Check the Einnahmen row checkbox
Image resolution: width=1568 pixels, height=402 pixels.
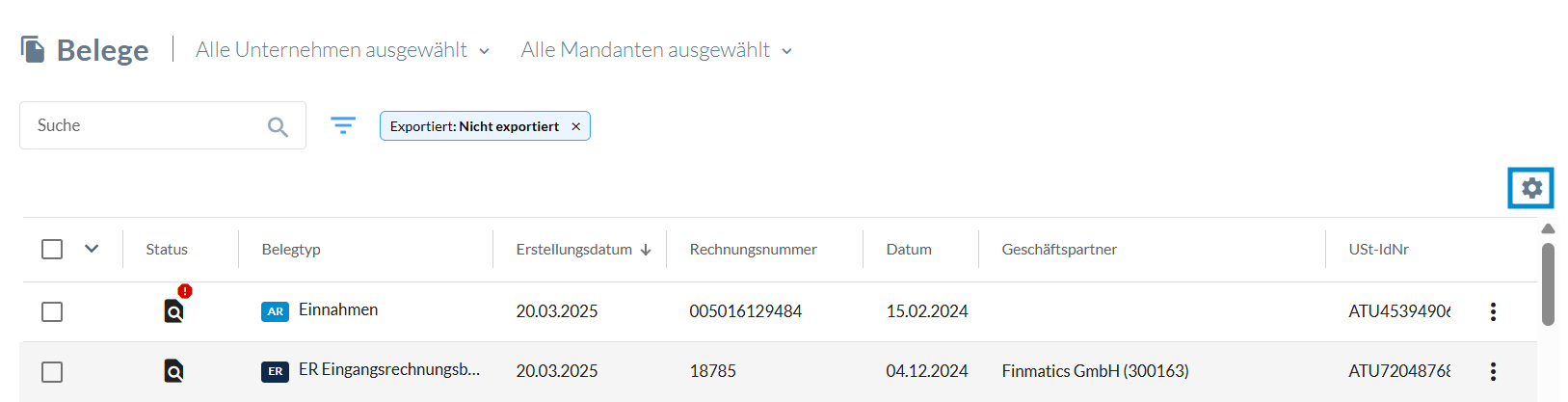(52, 312)
